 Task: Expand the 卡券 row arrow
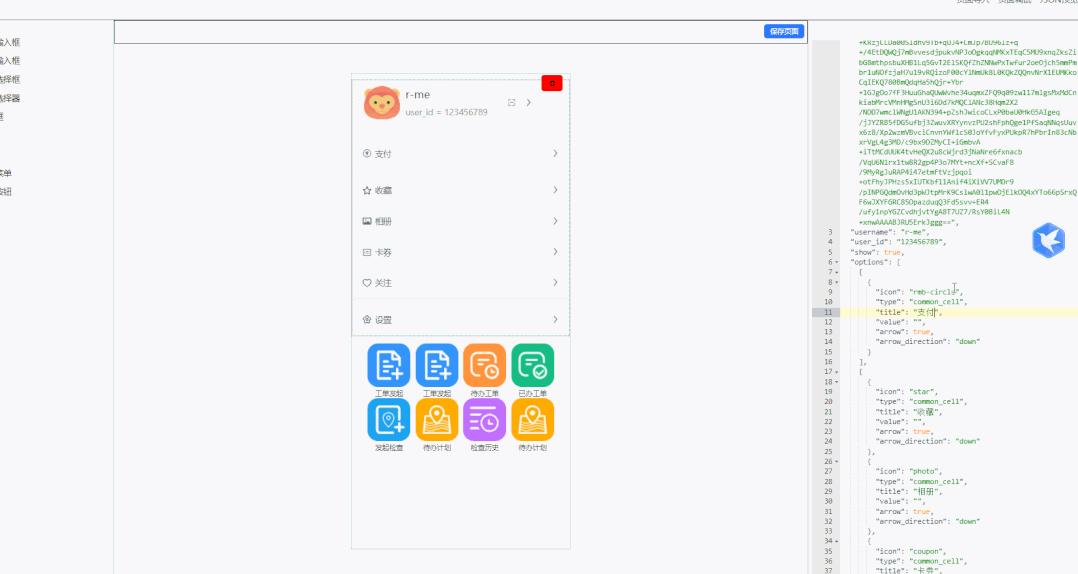556,252
